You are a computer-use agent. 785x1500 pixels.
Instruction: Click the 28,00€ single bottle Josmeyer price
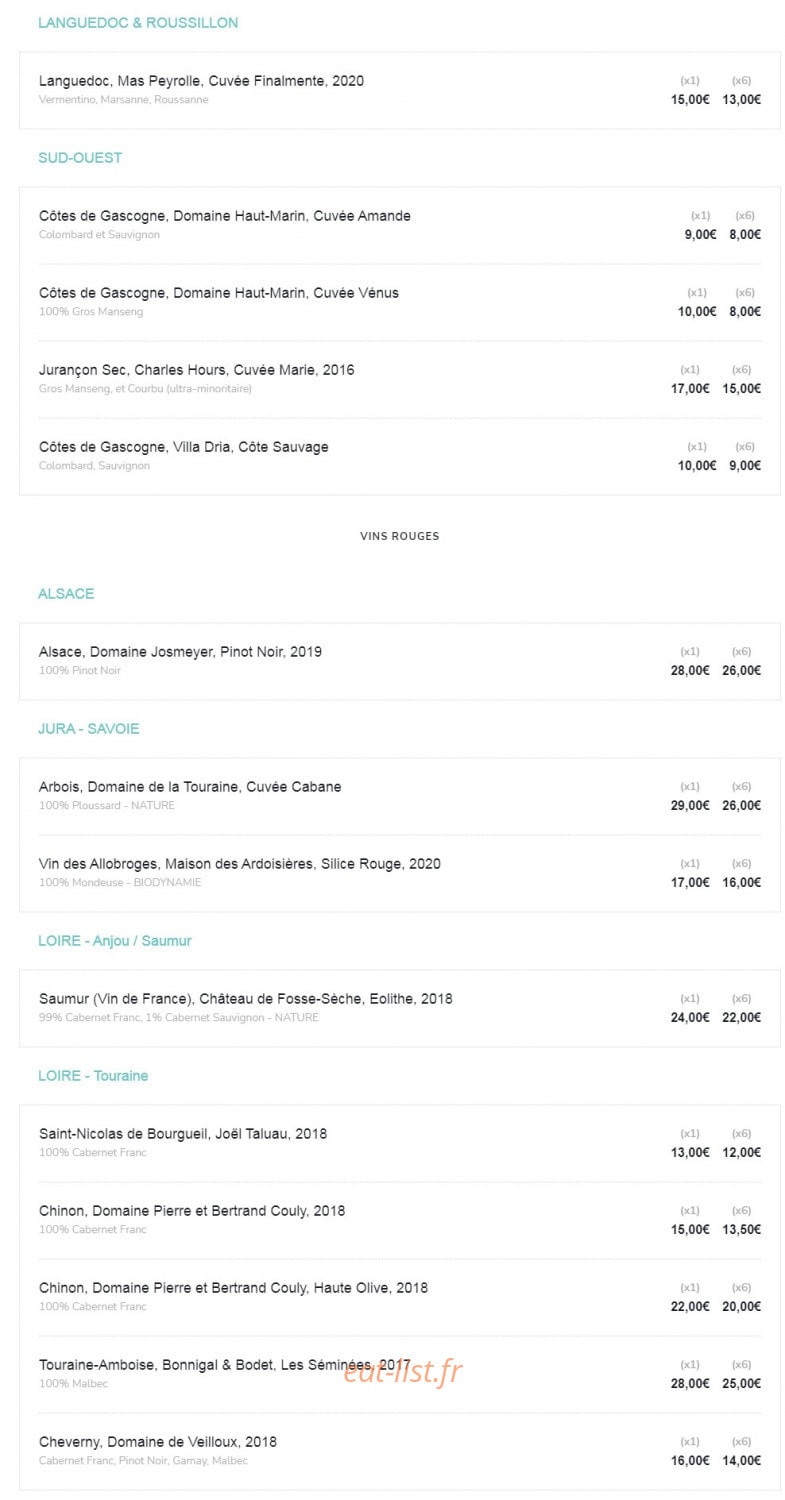click(690, 670)
